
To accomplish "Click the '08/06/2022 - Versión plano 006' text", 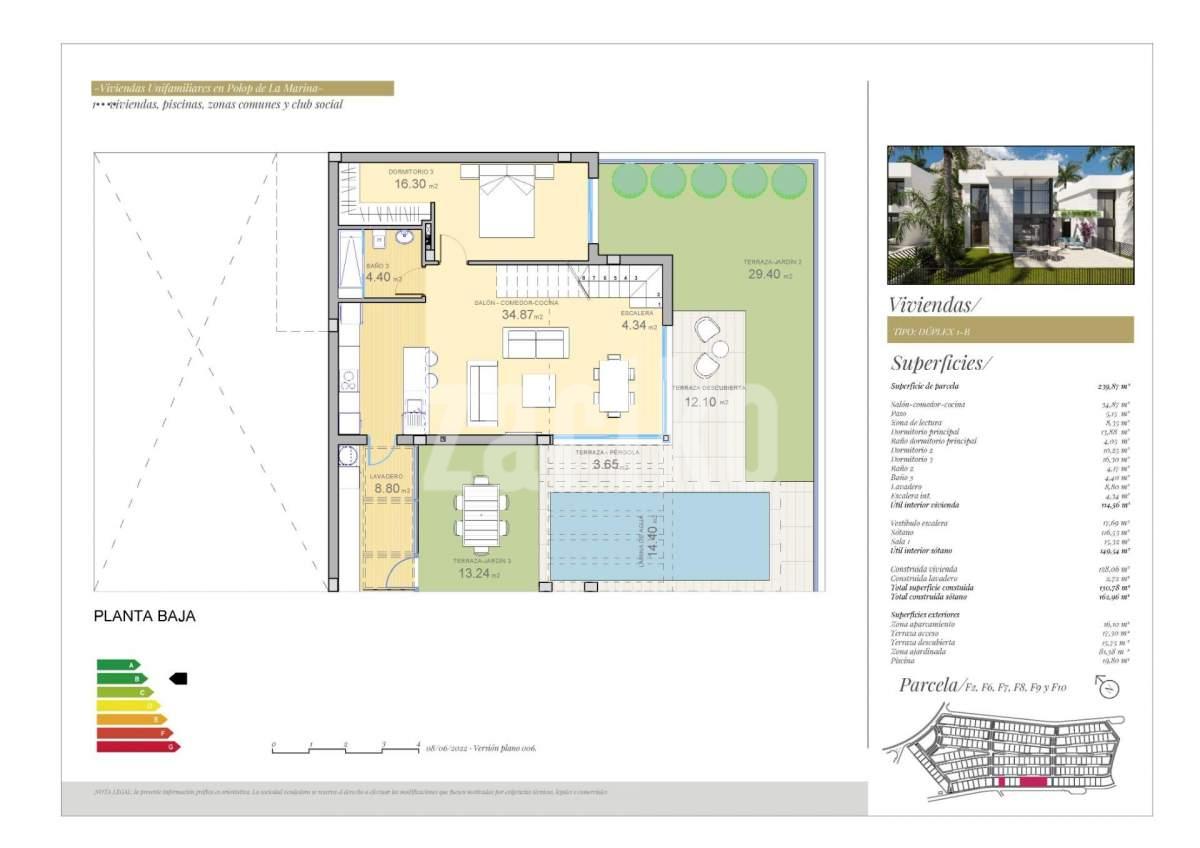I will tap(481, 748).
